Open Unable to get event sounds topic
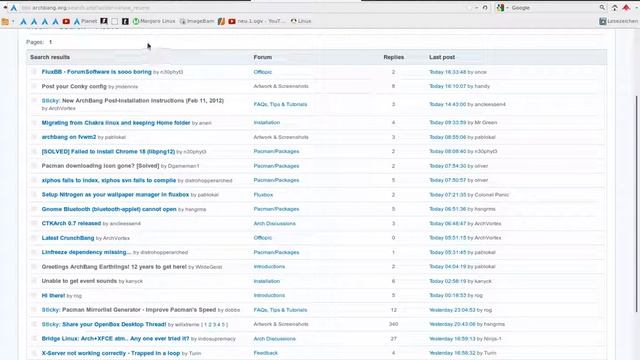640x360 pixels. pyautogui.click(x=79, y=281)
